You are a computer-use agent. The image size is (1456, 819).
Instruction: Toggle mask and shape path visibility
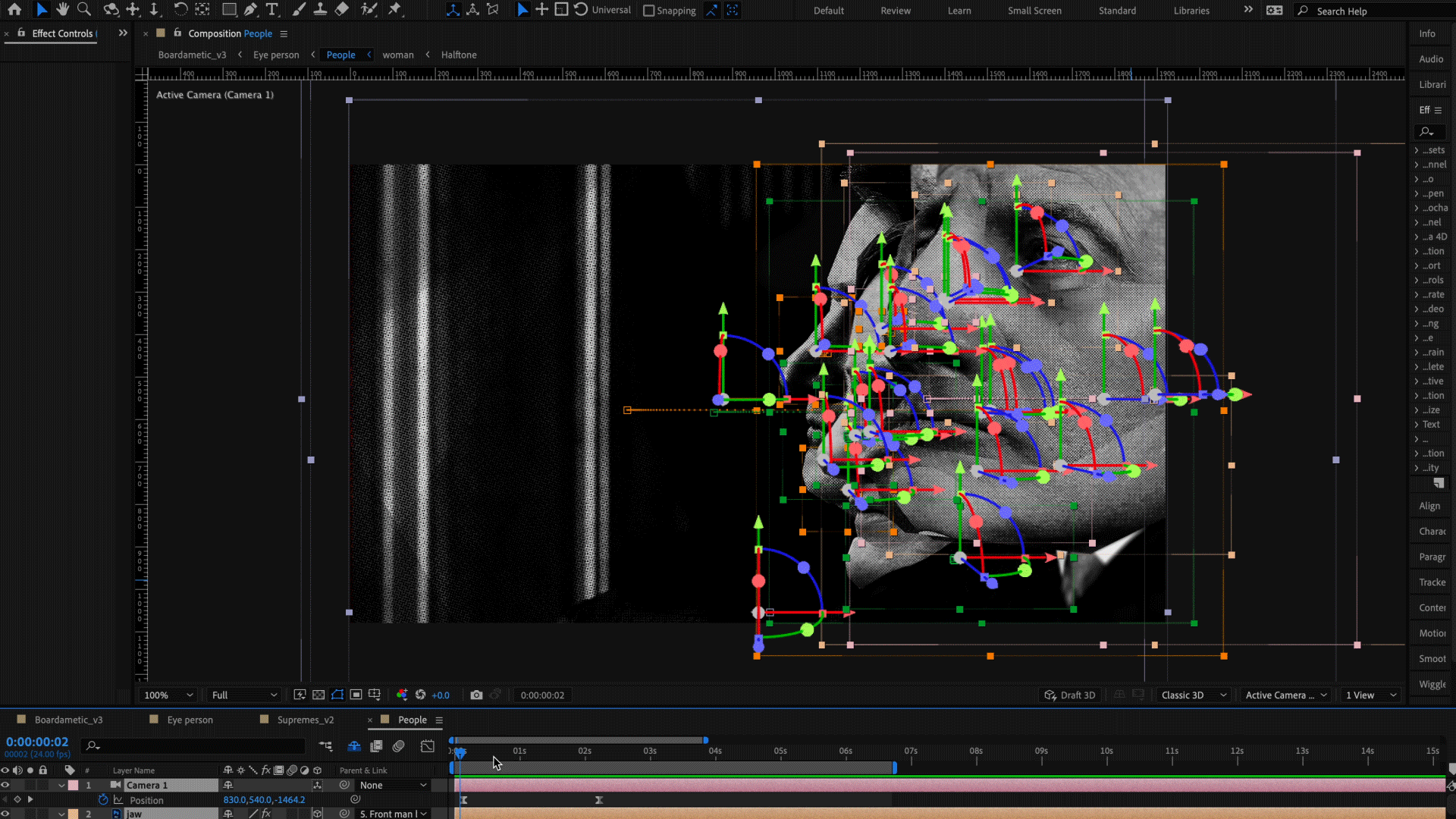337,695
